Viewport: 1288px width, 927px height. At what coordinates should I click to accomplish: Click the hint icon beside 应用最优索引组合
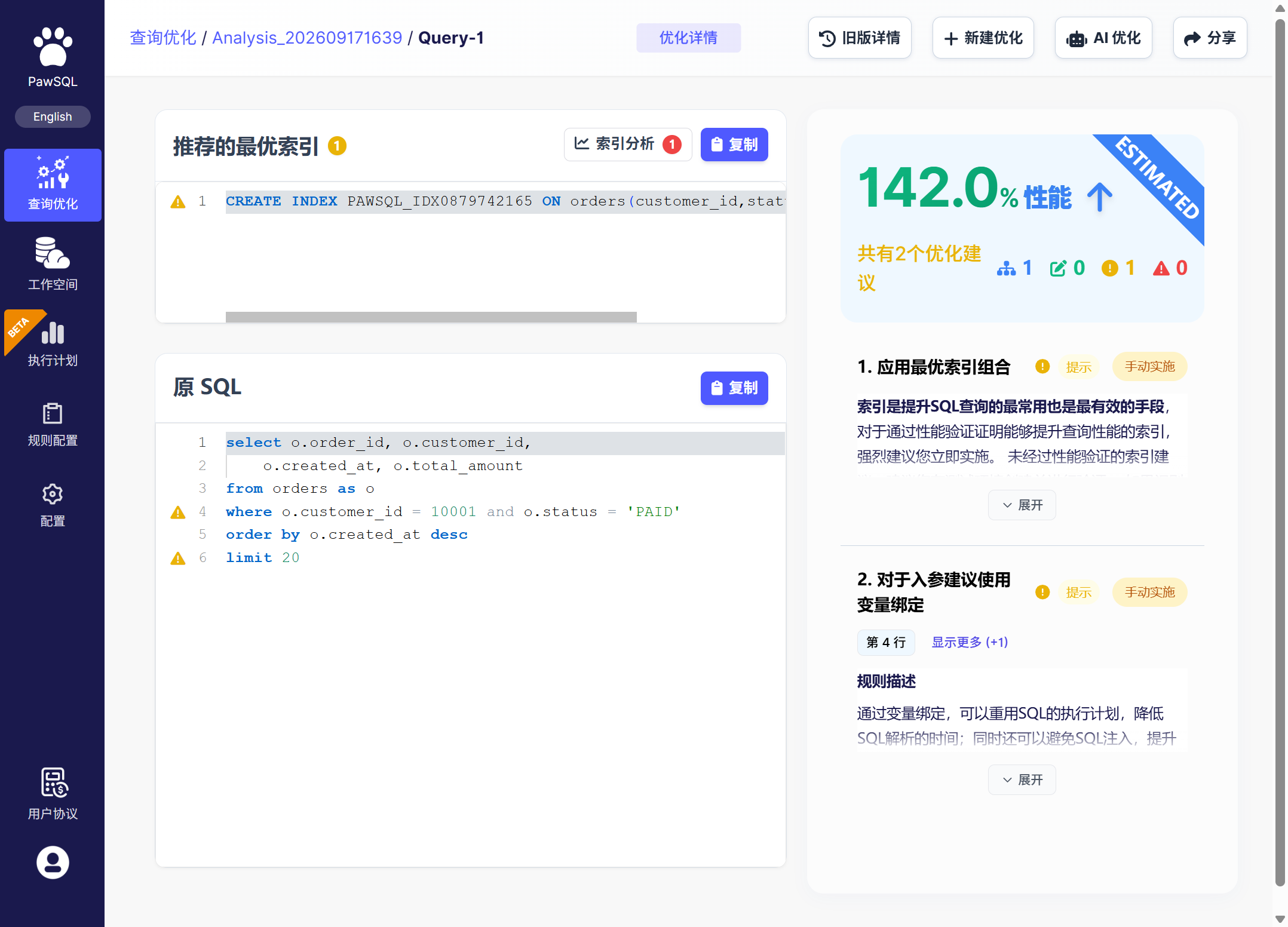(x=1042, y=366)
